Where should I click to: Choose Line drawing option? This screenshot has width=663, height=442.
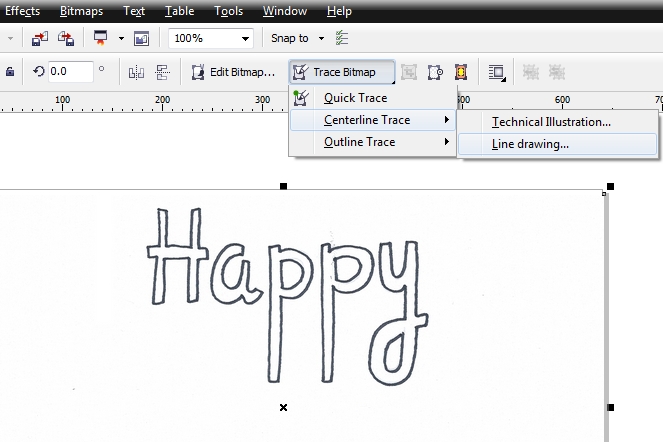click(557, 144)
